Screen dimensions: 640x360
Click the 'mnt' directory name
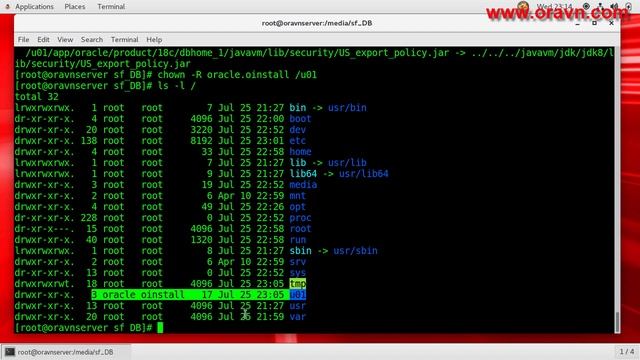point(298,196)
